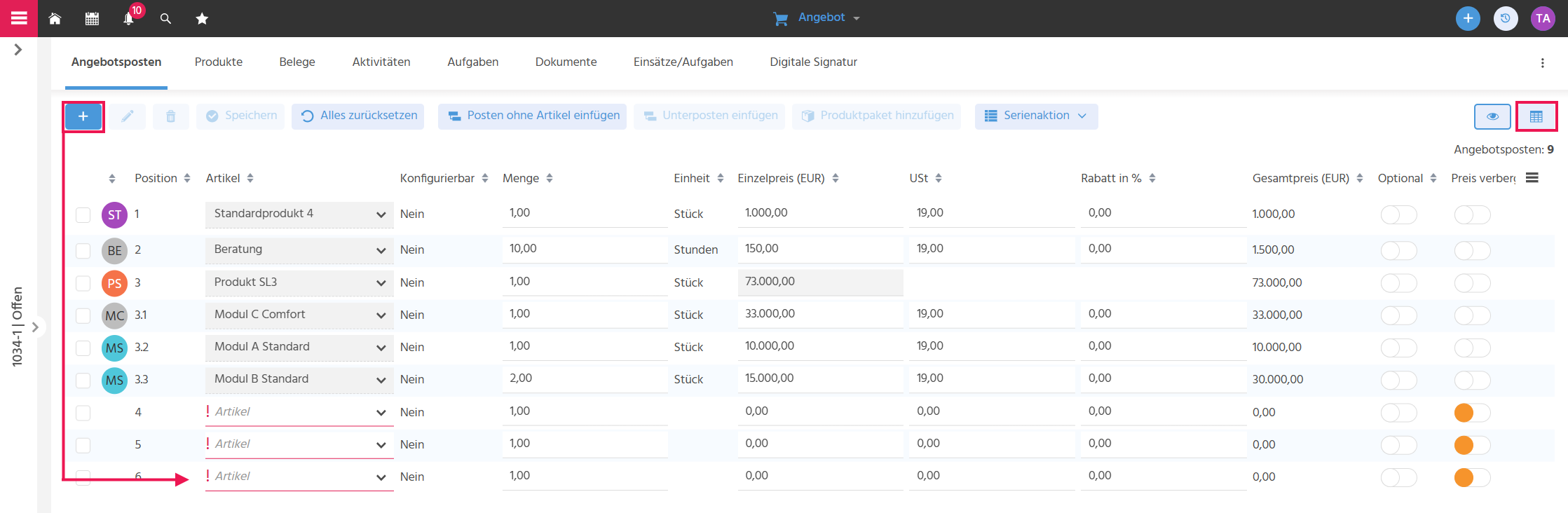Sort by Gesamtpreis (EUR) column header
The height and width of the screenshot is (513, 1568).
coord(1308,178)
